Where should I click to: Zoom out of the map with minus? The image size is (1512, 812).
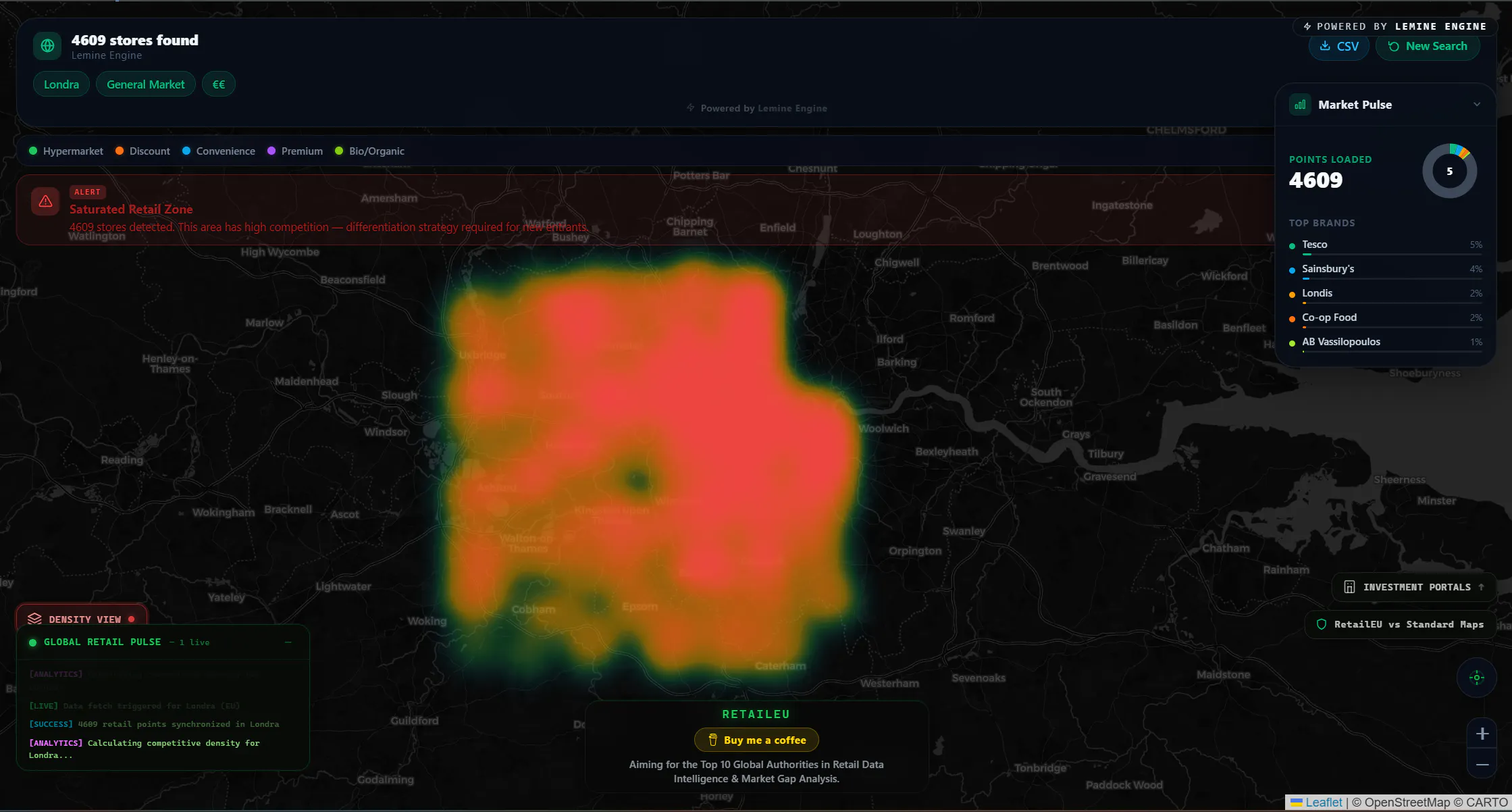tap(1482, 764)
